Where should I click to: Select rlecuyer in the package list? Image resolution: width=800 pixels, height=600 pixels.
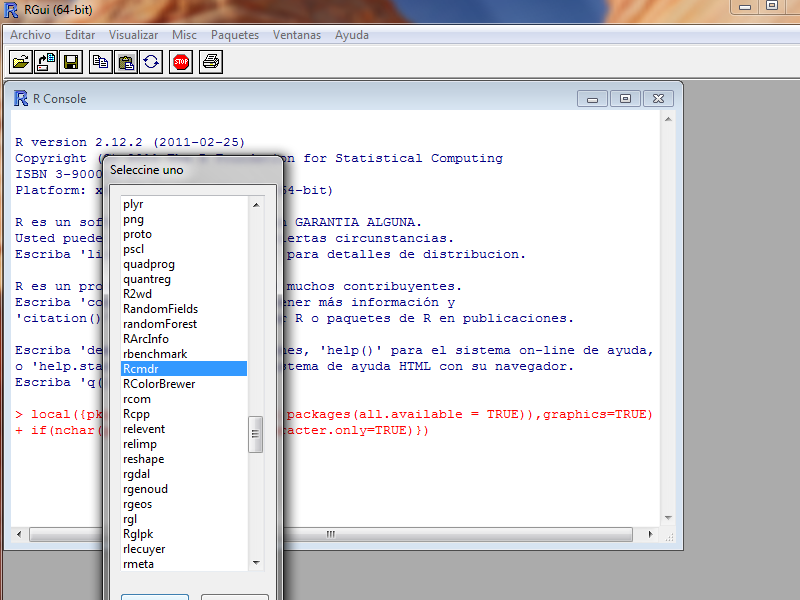pyautogui.click(x=184, y=549)
